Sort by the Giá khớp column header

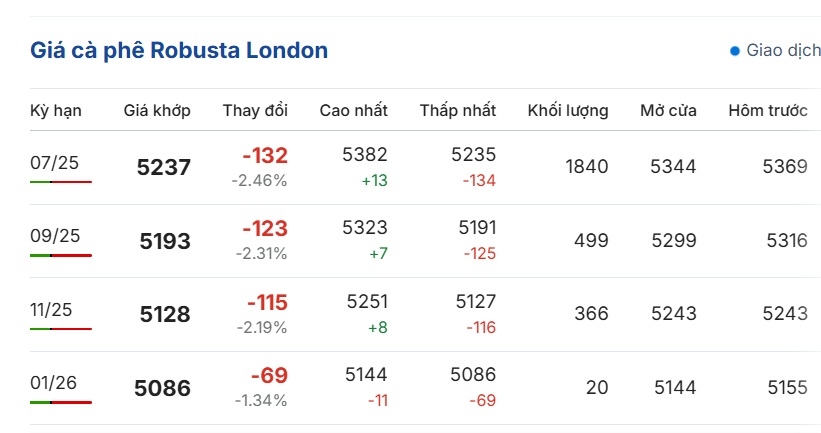(x=157, y=110)
